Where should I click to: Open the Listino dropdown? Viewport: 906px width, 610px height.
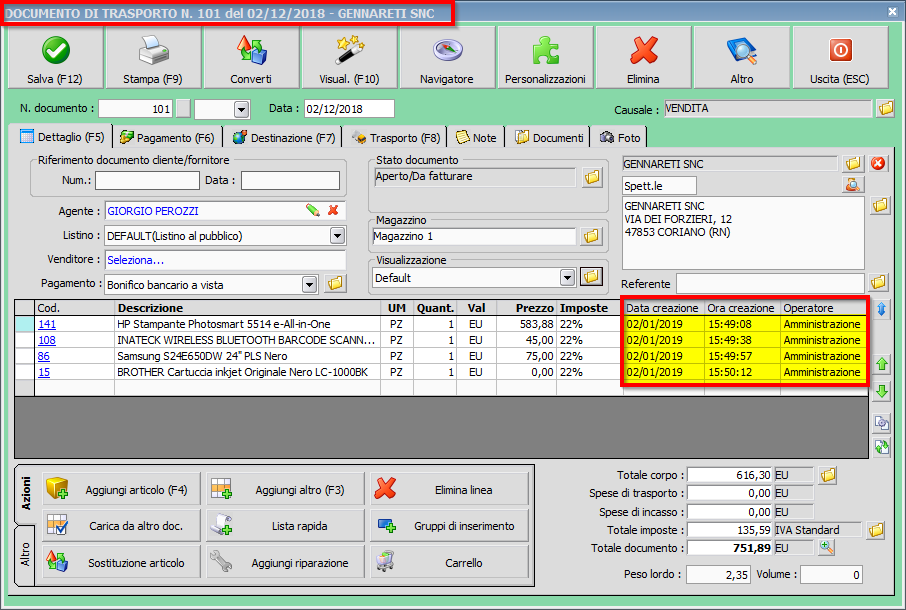(337, 236)
